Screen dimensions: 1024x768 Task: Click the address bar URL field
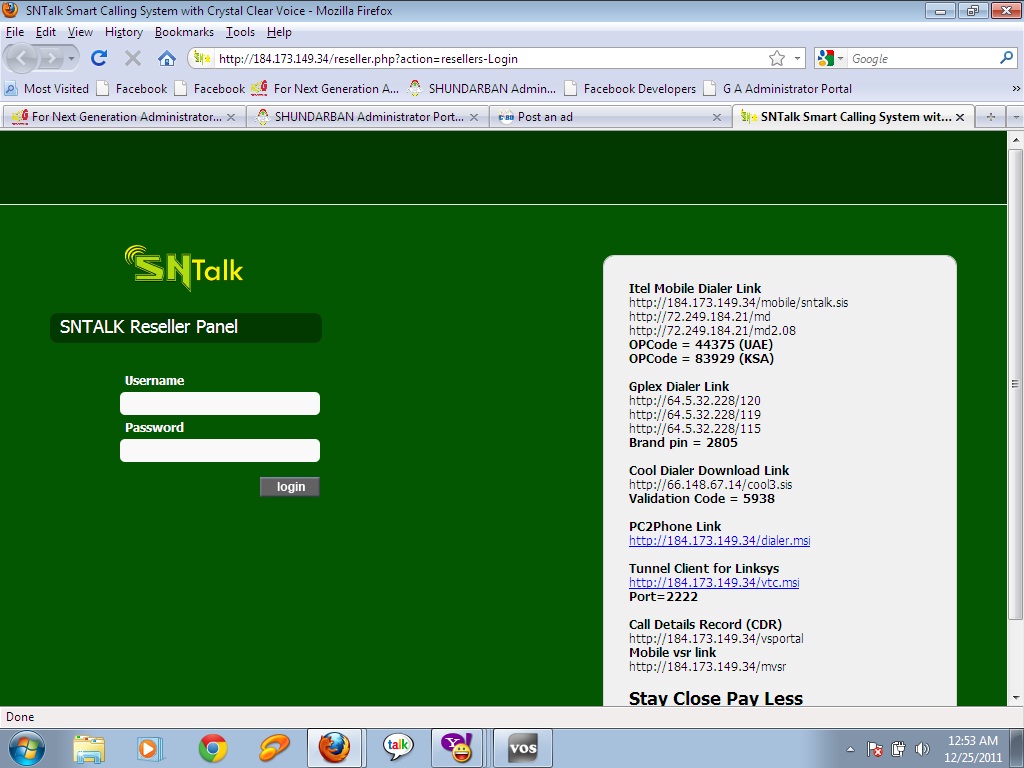click(490, 59)
